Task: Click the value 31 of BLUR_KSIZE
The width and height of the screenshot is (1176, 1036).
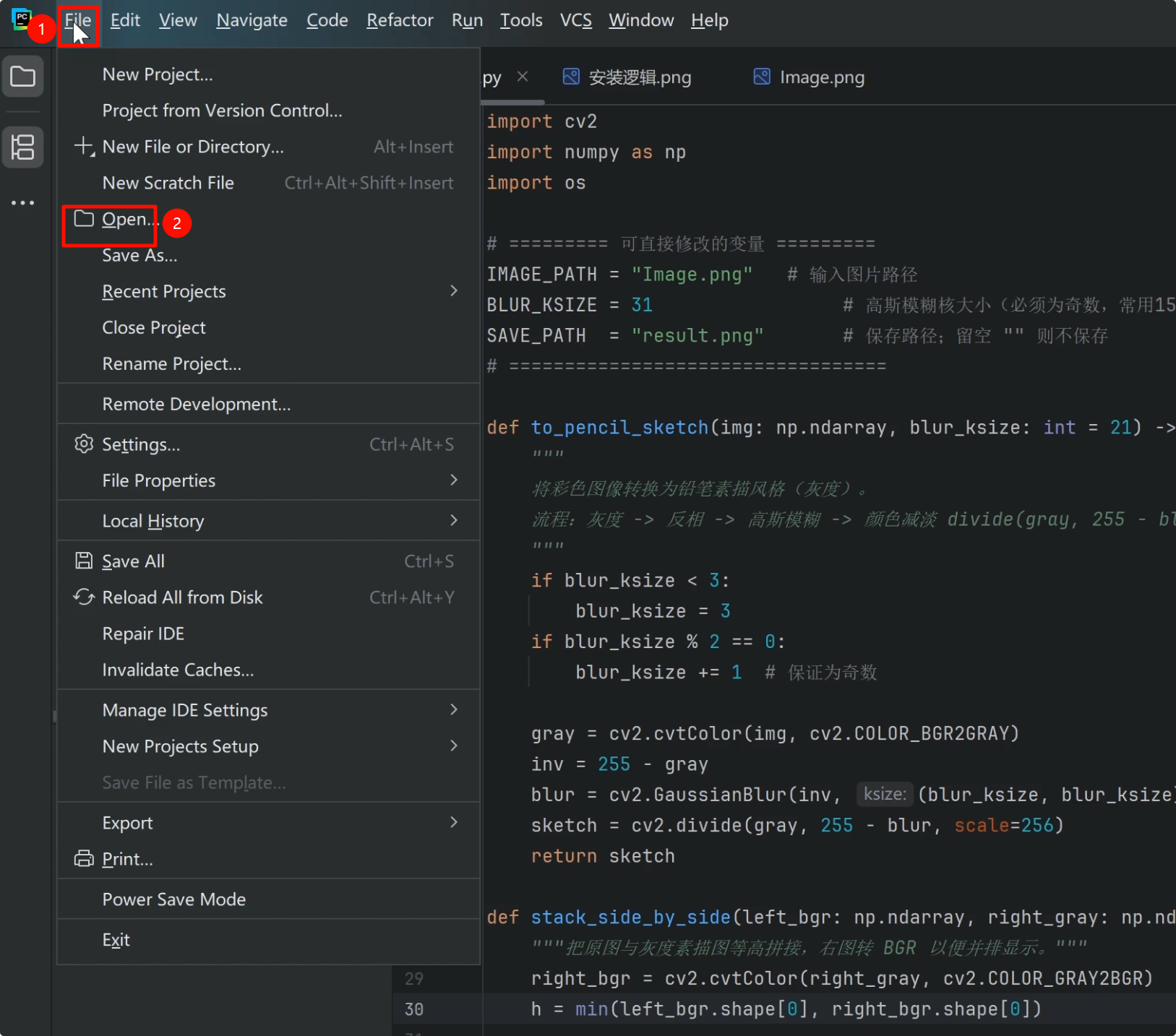Action: click(642, 305)
